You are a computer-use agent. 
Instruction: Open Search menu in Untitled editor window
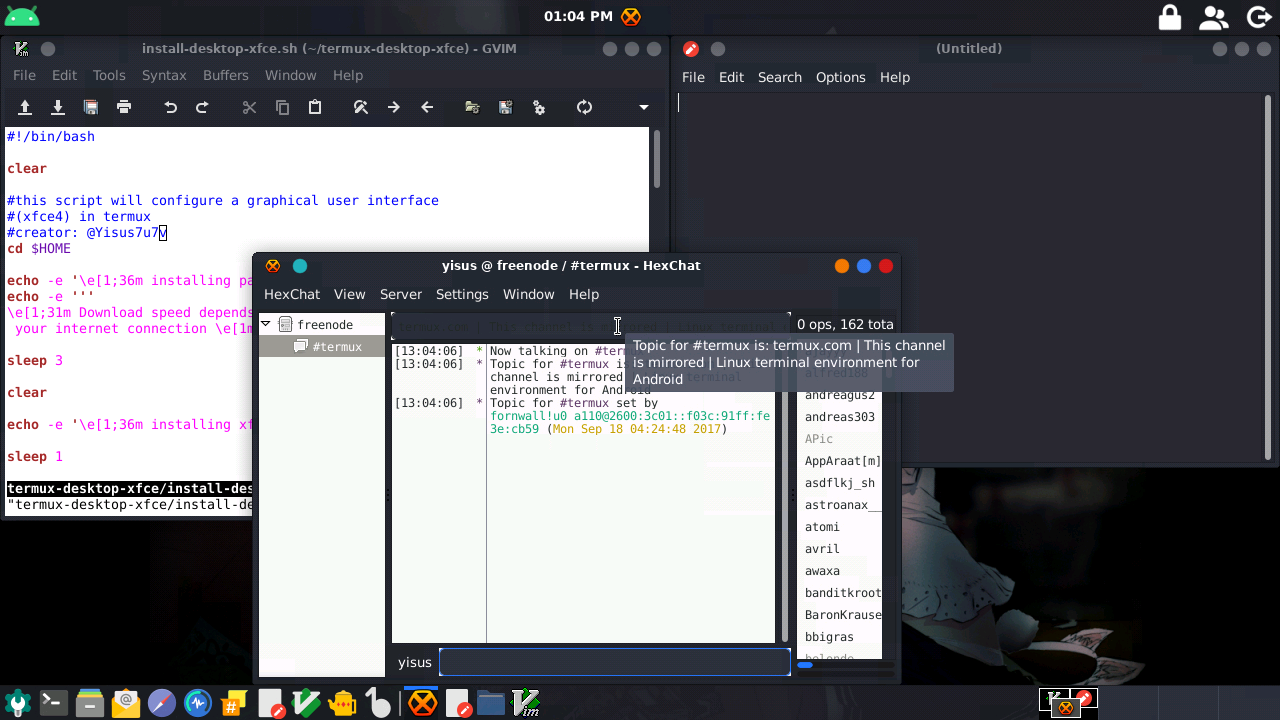[780, 77]
